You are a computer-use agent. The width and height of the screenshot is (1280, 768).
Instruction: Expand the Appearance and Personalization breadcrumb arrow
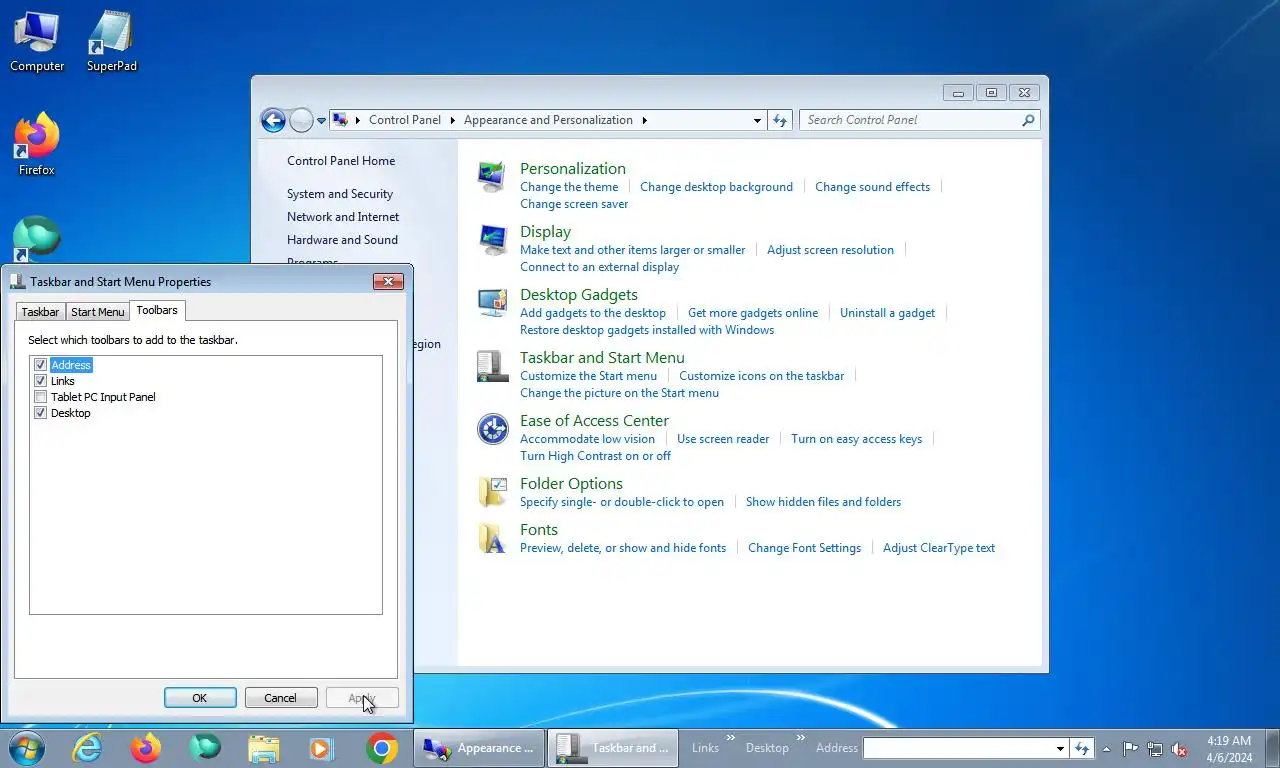pyautogui.click(x=644, y=120)
